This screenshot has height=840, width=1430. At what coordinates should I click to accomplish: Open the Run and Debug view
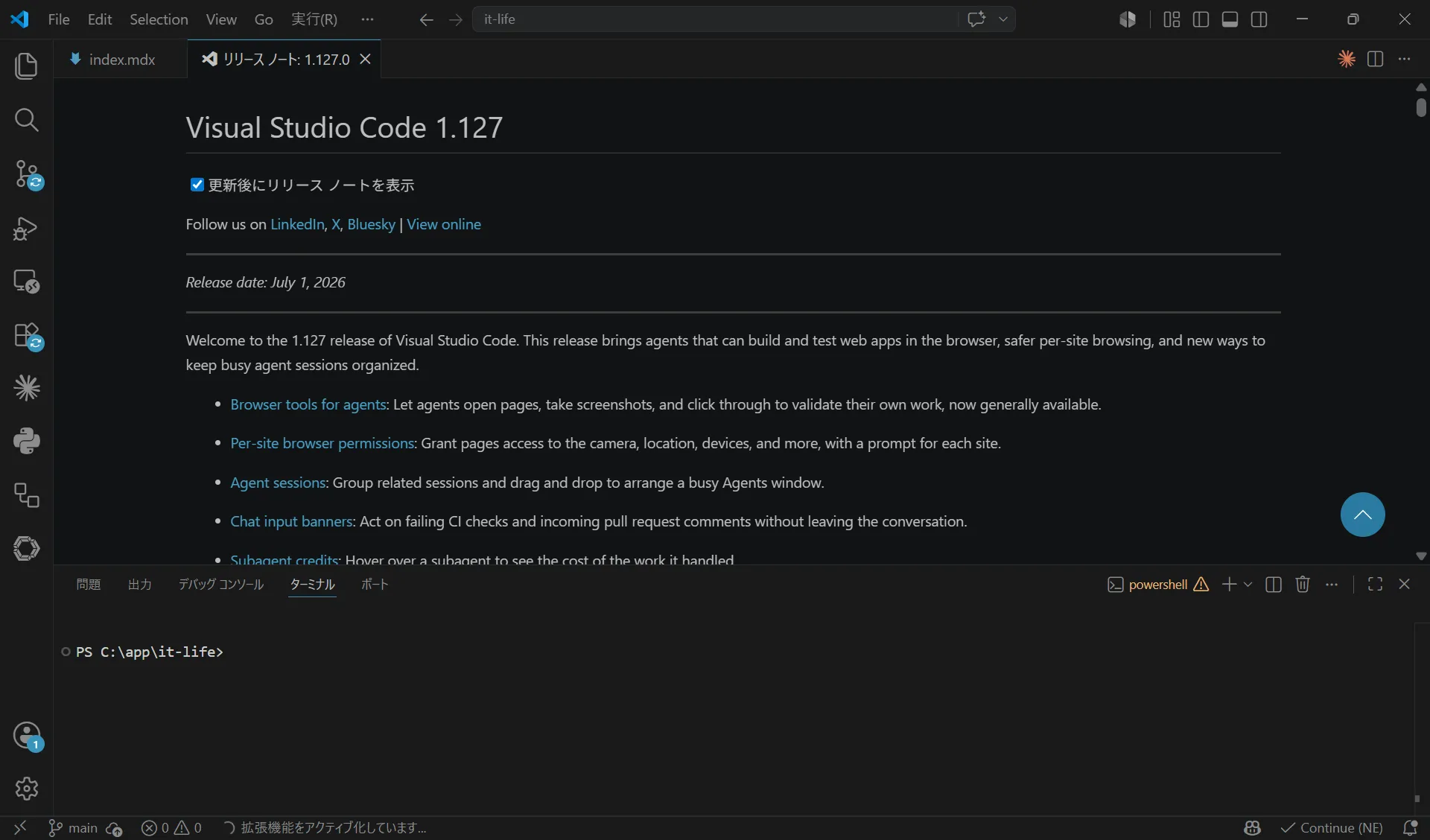tap(26, 228)
